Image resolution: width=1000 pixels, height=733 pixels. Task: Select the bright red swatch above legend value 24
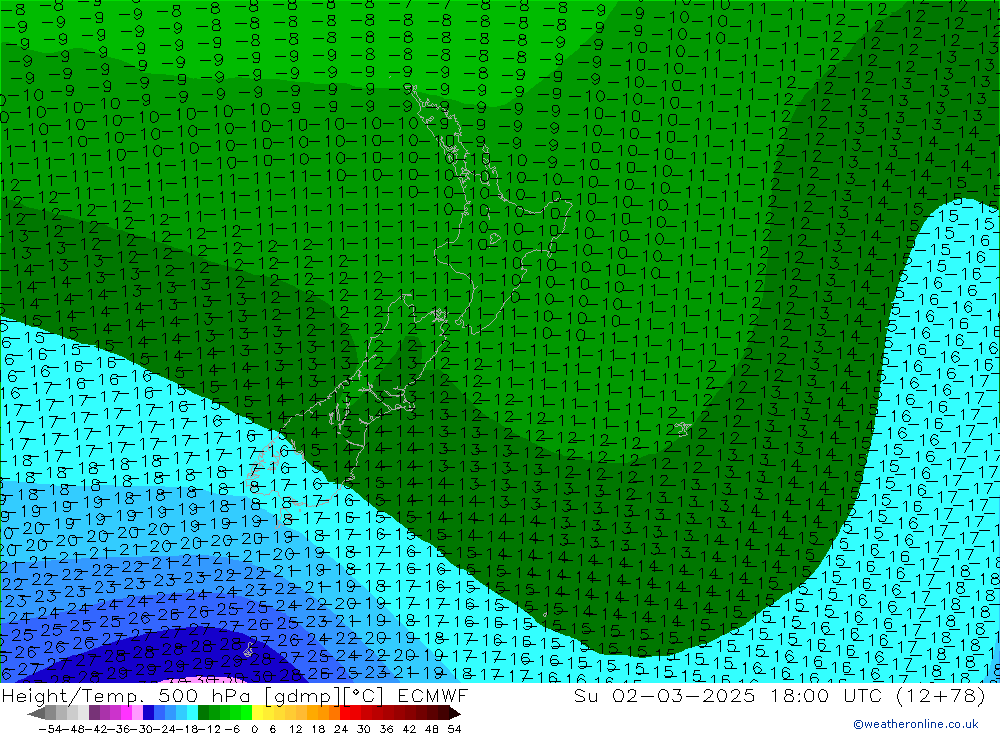coord(345,713)
